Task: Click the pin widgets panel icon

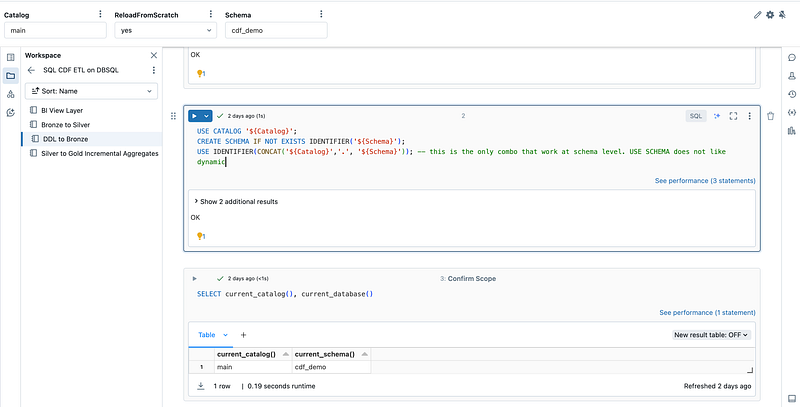Action: (782, 15)
